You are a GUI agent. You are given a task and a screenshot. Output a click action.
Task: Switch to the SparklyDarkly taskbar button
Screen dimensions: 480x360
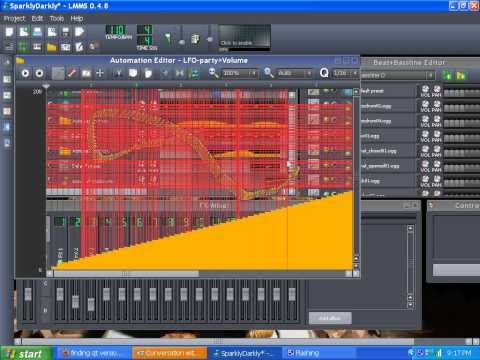(x=245, y=353)
